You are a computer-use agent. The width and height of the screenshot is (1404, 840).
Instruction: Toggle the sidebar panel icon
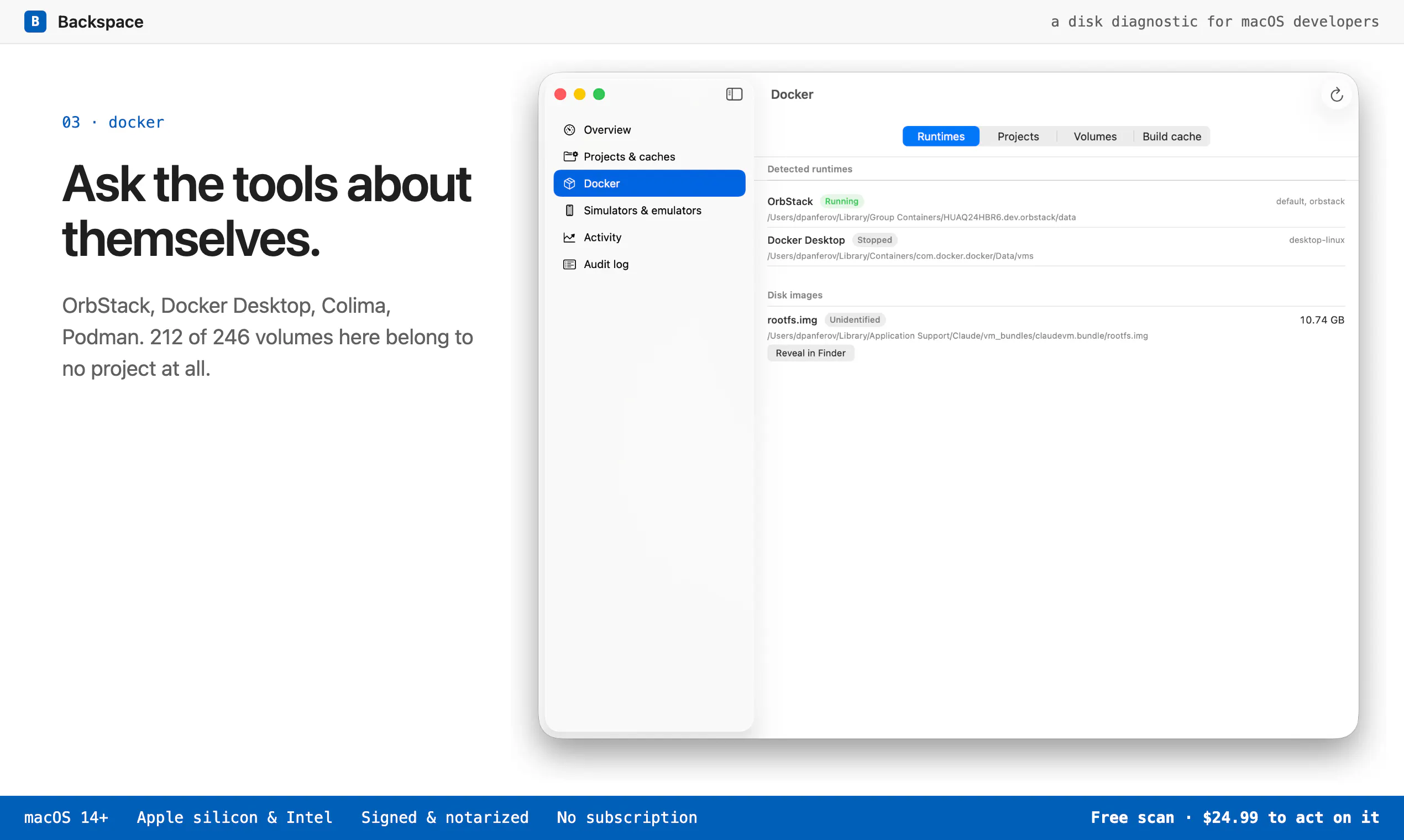coord(734,94)
